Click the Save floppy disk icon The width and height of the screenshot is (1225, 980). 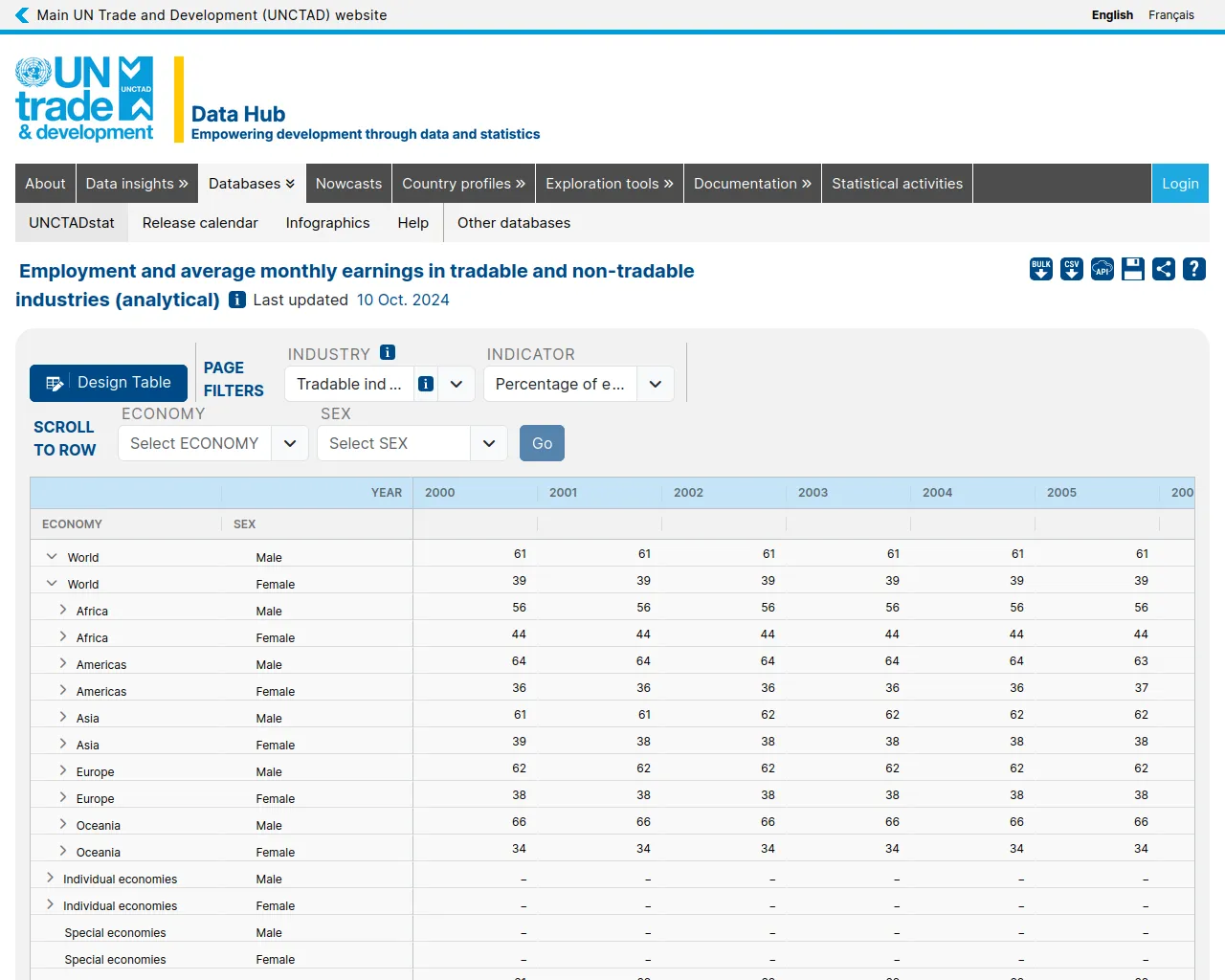point(1133,269)
